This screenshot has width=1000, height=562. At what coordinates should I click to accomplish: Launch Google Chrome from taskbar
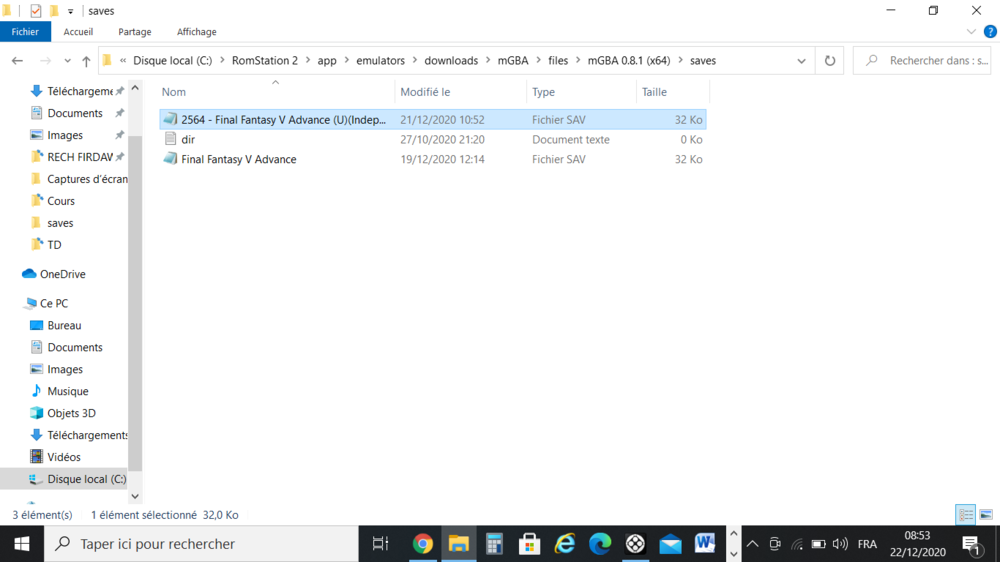[x=422, y=544]
